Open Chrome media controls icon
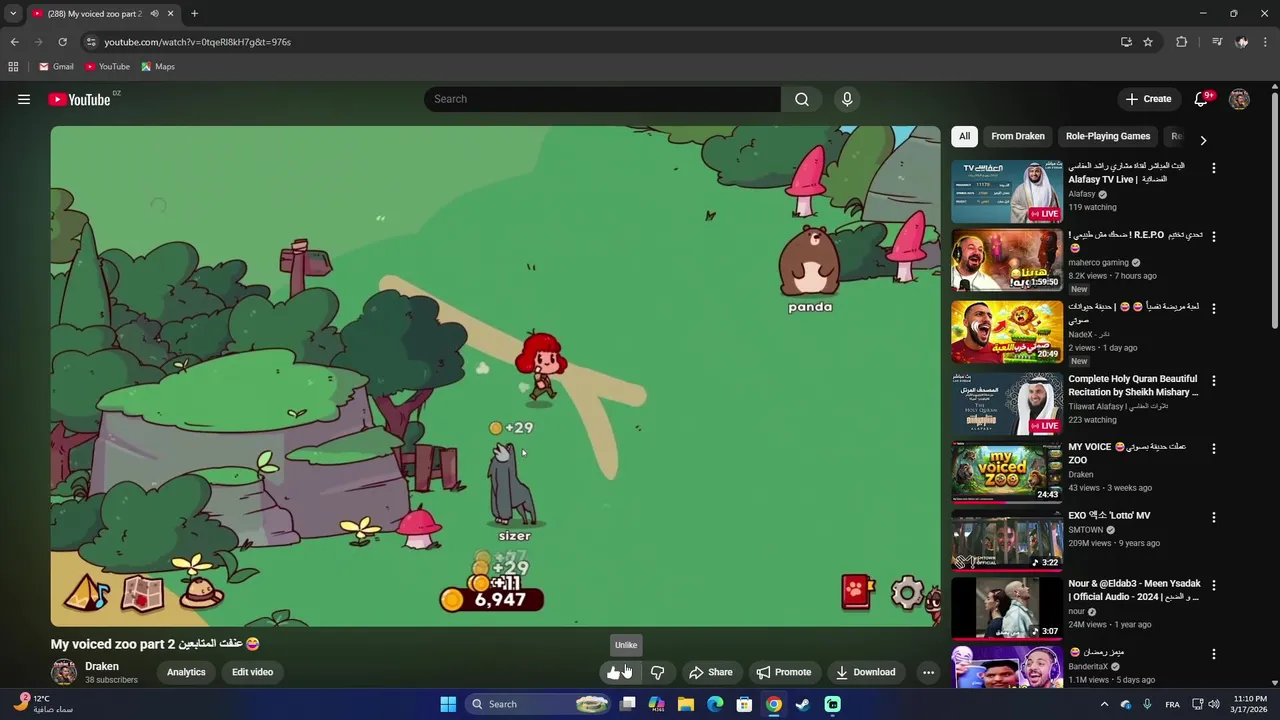The image size is (1280, 720). point(1217,42)
